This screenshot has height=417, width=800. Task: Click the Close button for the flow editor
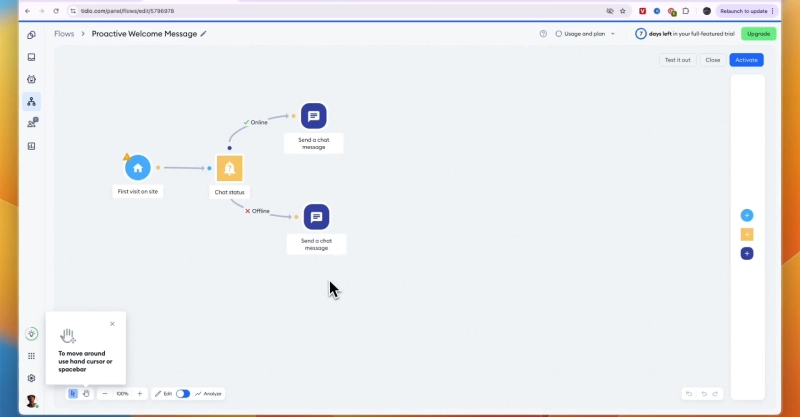(713, 60)
